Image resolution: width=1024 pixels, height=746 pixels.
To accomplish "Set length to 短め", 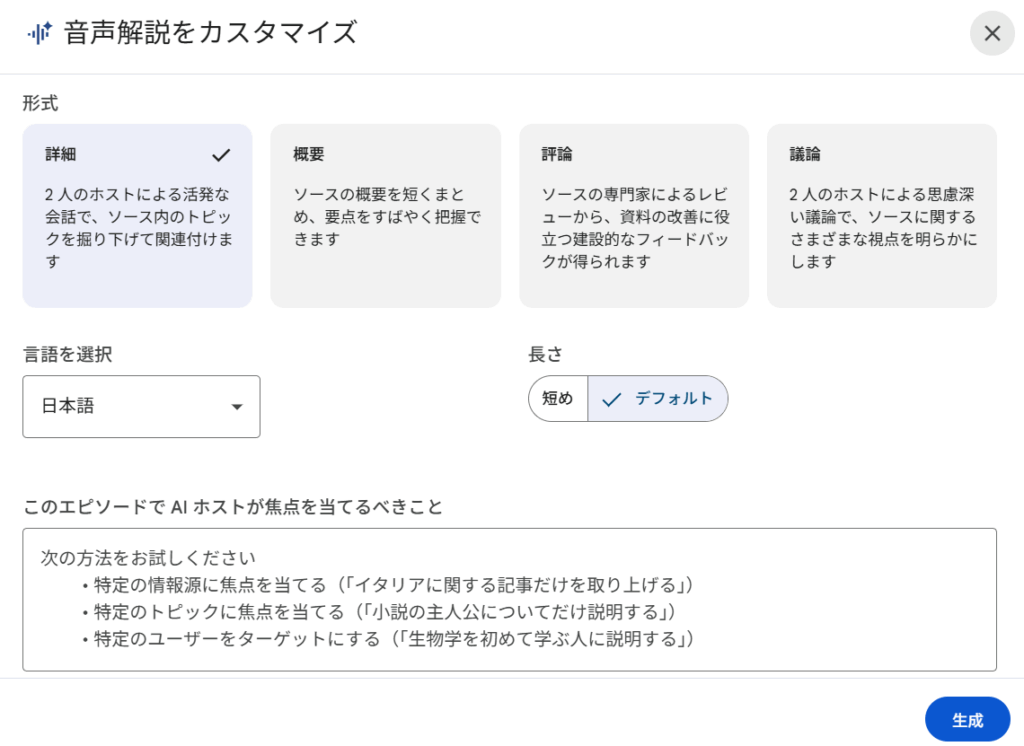I will coord(558,398).
